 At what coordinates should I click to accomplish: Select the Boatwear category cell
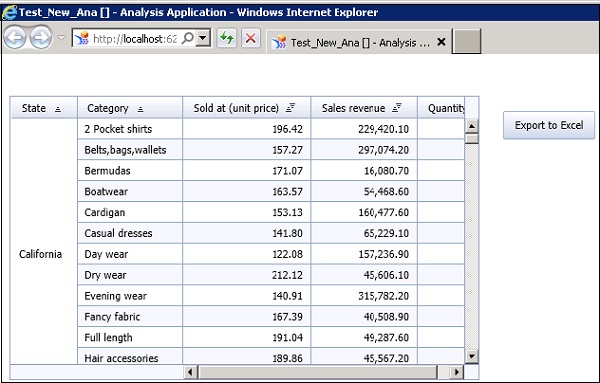130,191
